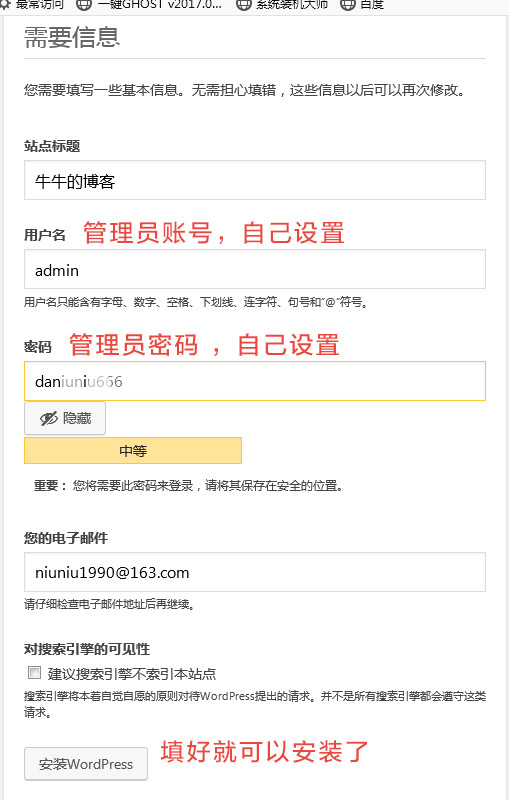Click the 安装WordPress button
The image size is (509, 800).
click(86, 764)
